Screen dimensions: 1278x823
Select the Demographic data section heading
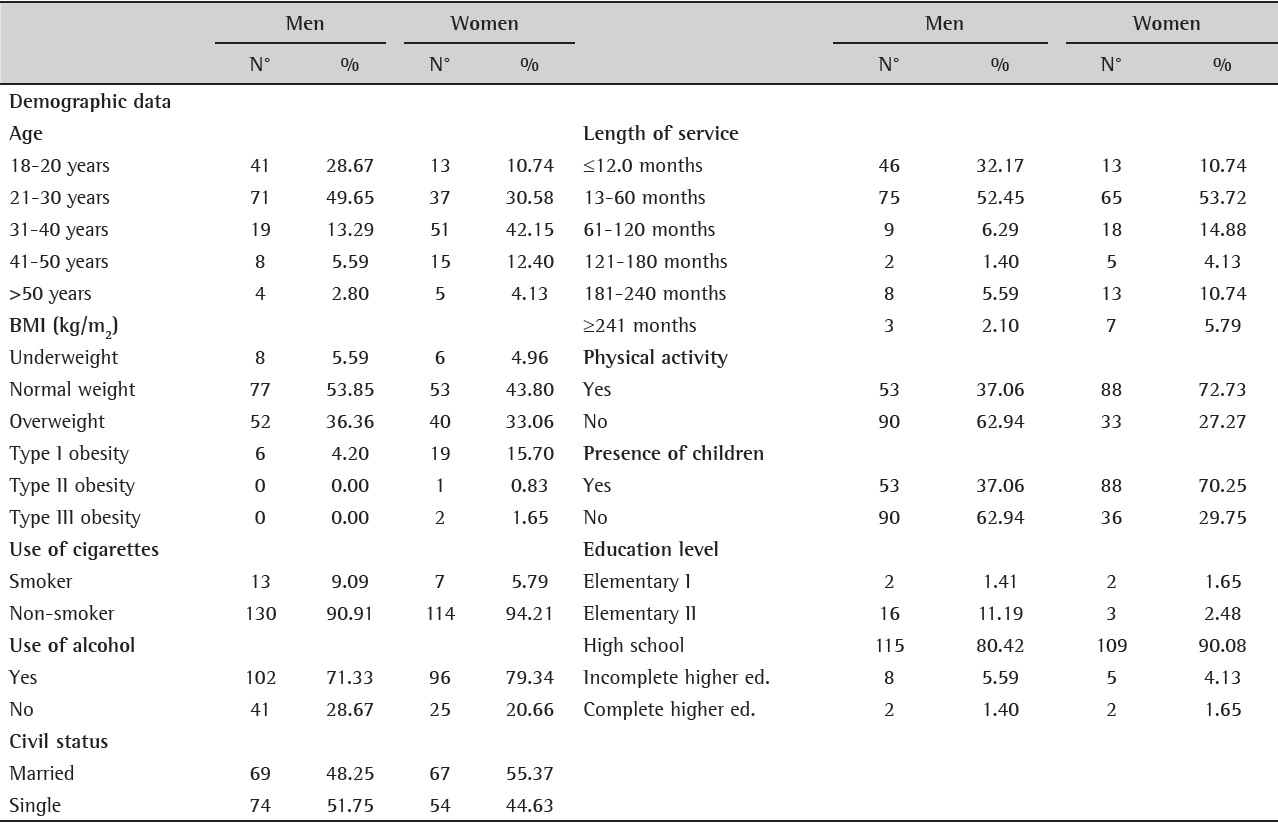(x=89, y=101)
